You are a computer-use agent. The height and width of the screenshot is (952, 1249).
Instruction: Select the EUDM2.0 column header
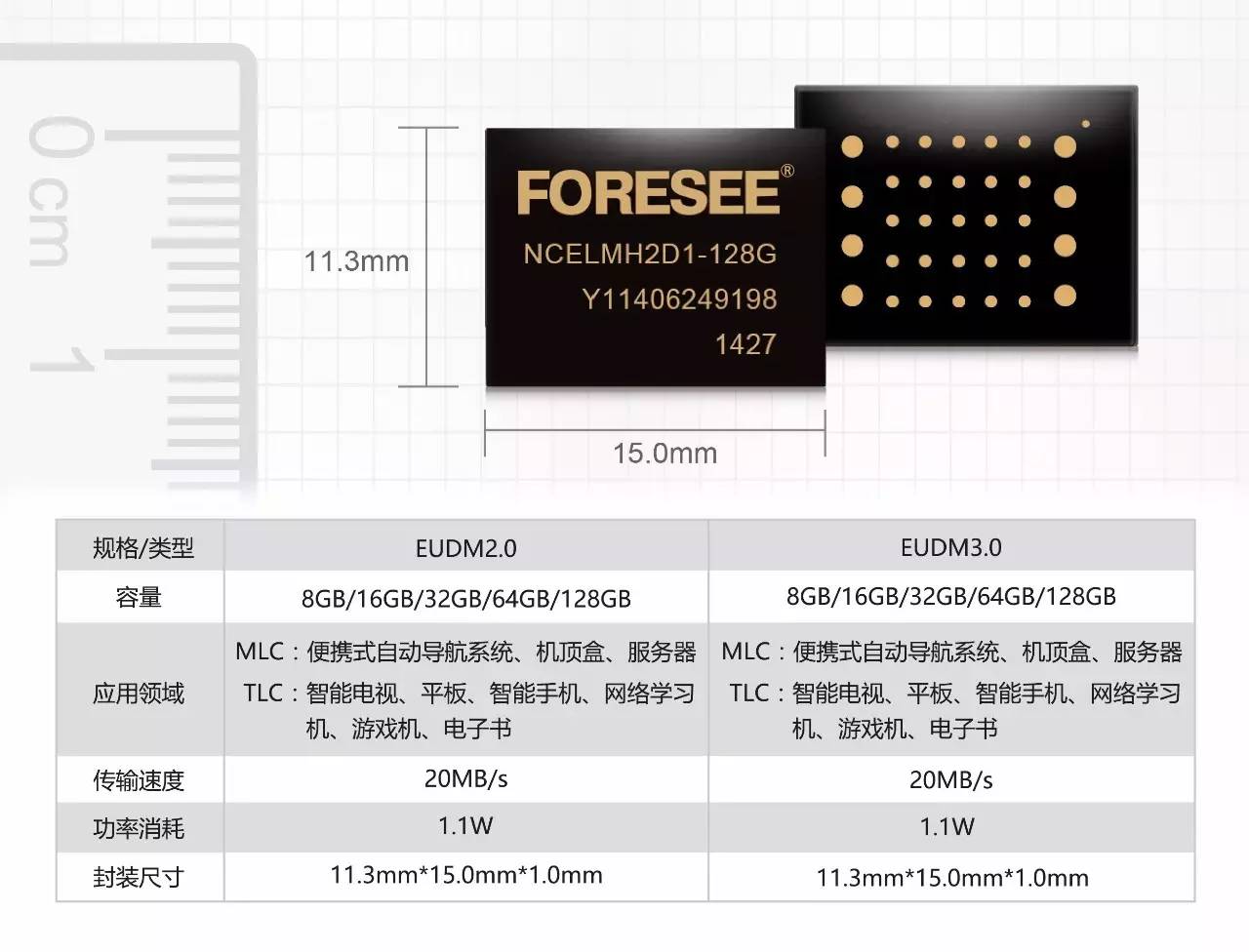pyautogui.click(x=465, y=548)
